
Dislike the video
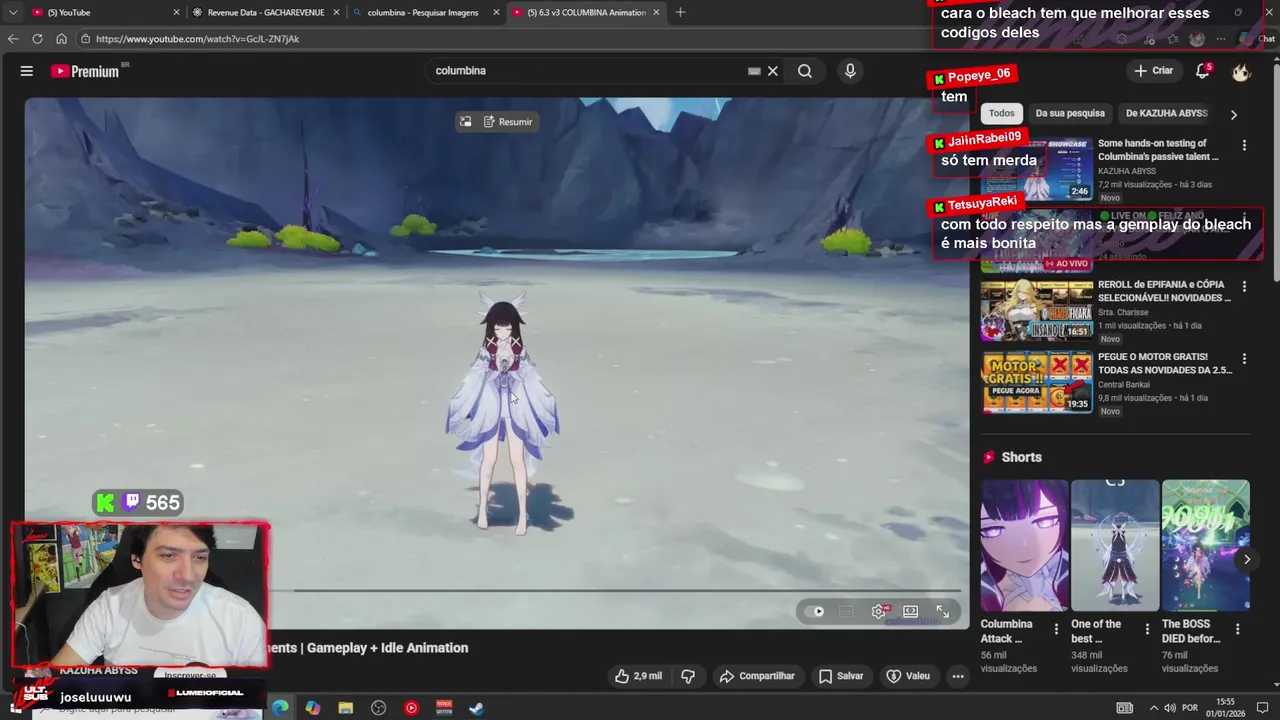688,676
